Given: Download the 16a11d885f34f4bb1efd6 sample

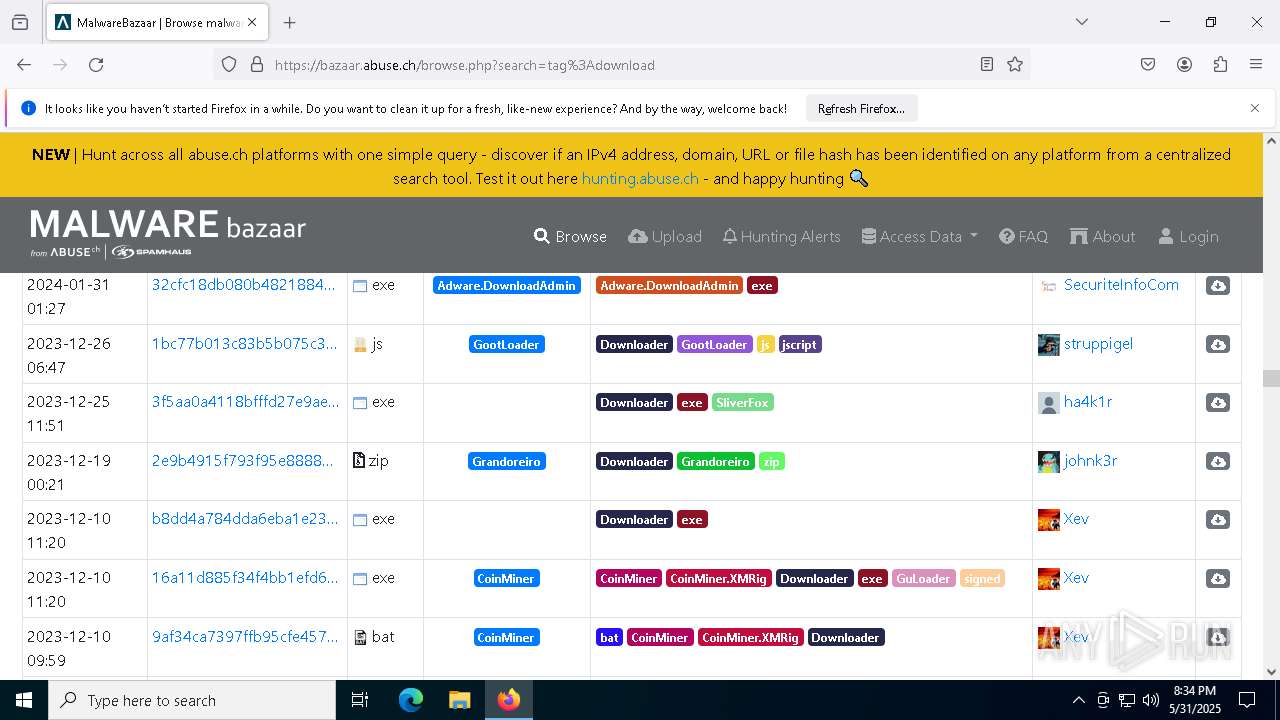Looking at the screenshot, I should click(1218, 578).
